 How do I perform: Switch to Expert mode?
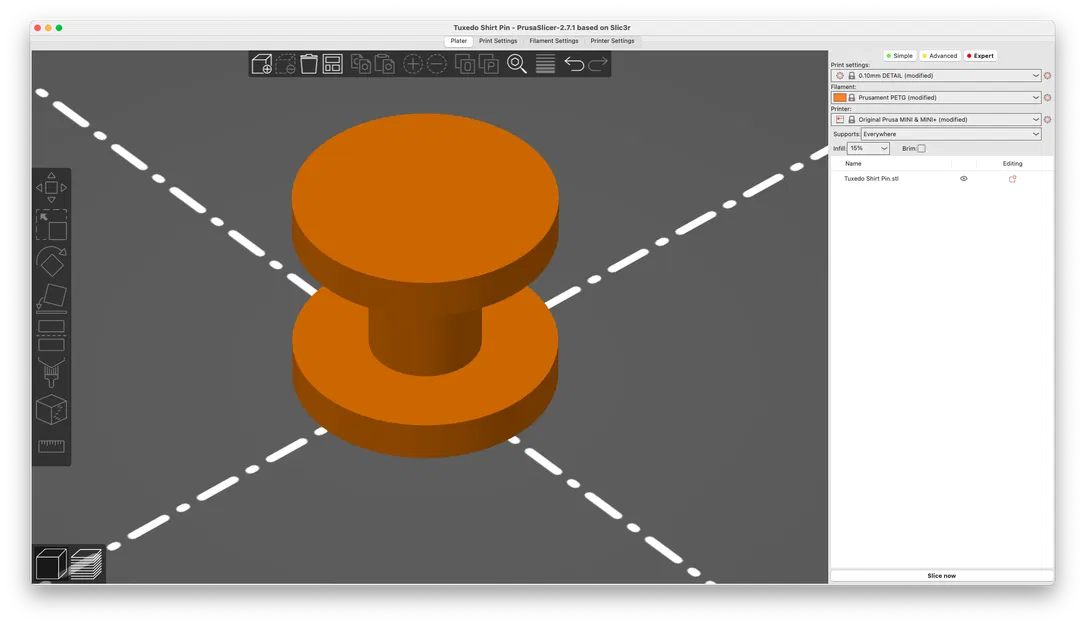coord(981,55)
